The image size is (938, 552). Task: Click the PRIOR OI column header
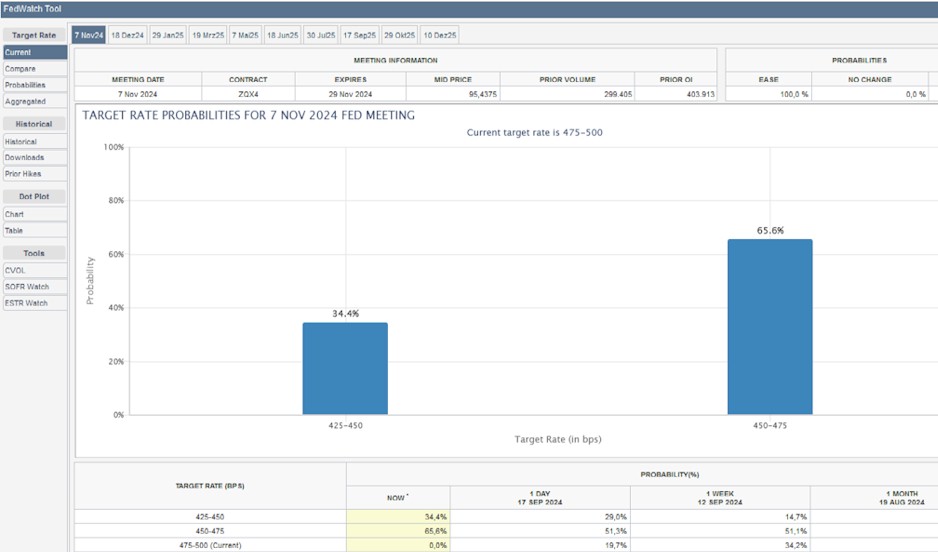click(x=676, y=80)
